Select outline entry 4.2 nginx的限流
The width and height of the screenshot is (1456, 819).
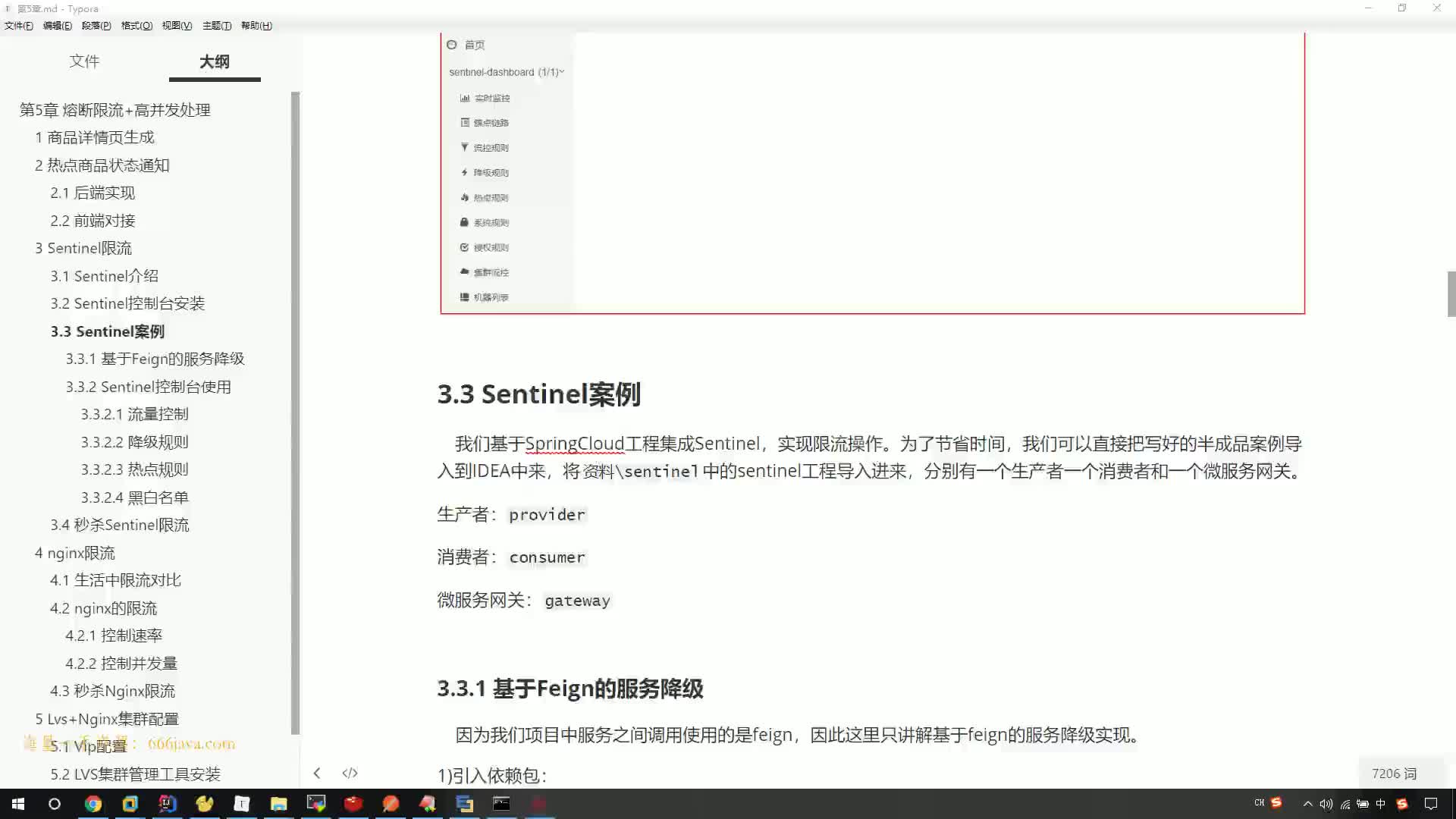pyautogui.click(x=104, y=608)
